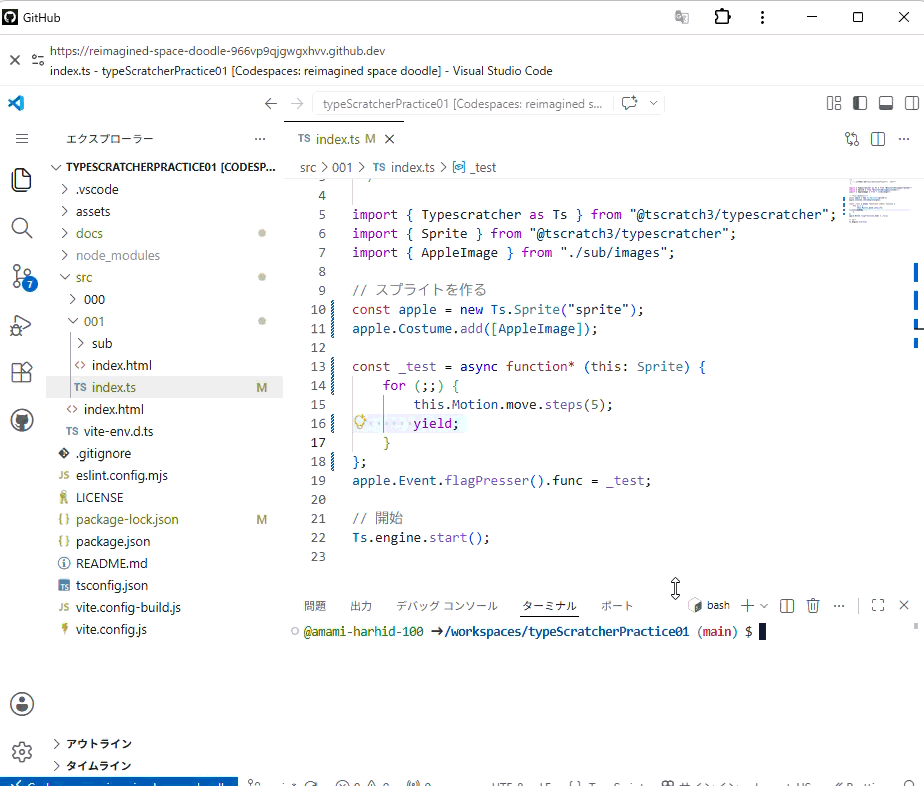Open the Run and Debug view
Viewport: 924px width, 786px height.
(x=21, y=325)
